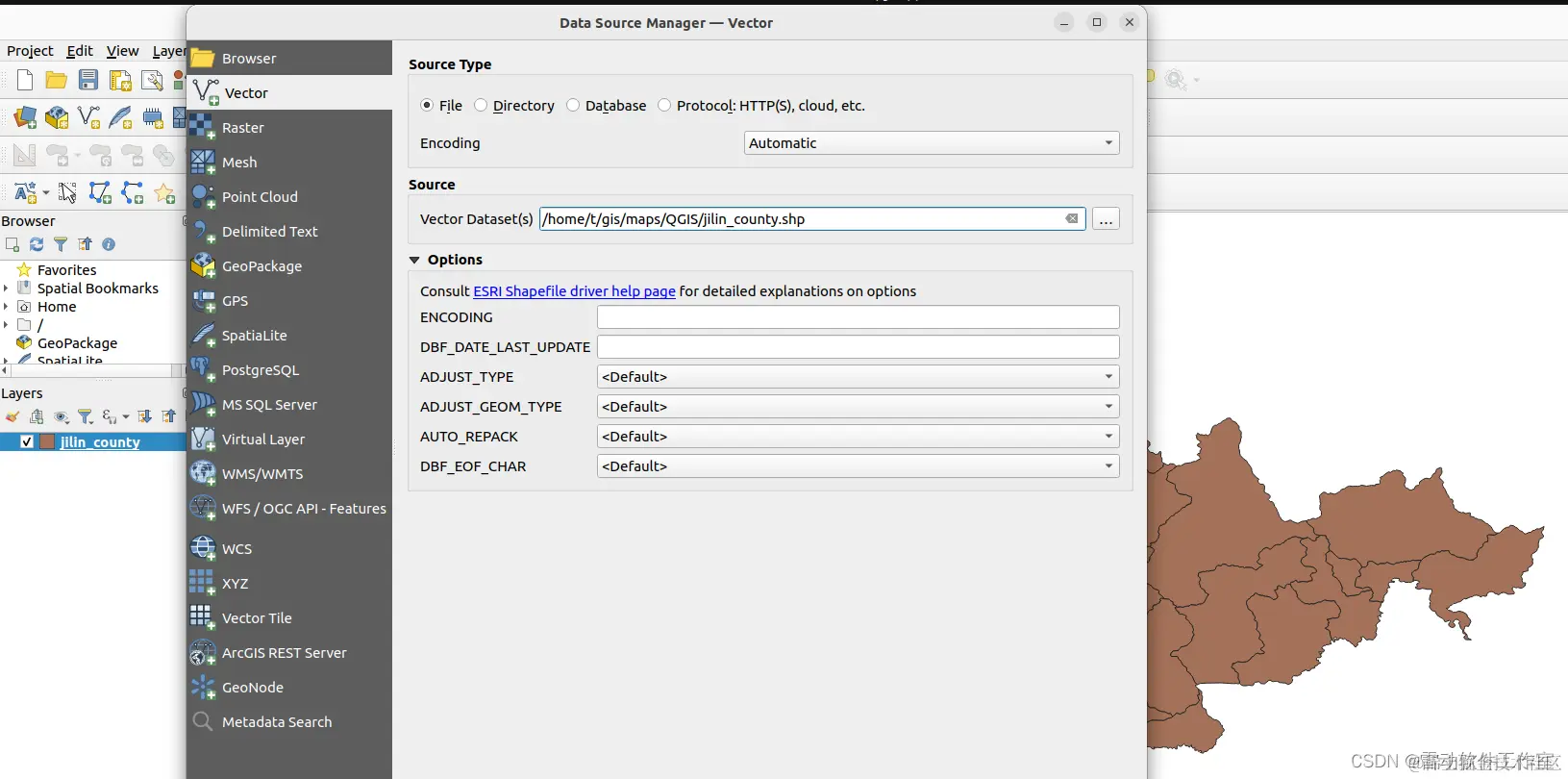Select Favorites in the Browser tree

coord(66,270)
